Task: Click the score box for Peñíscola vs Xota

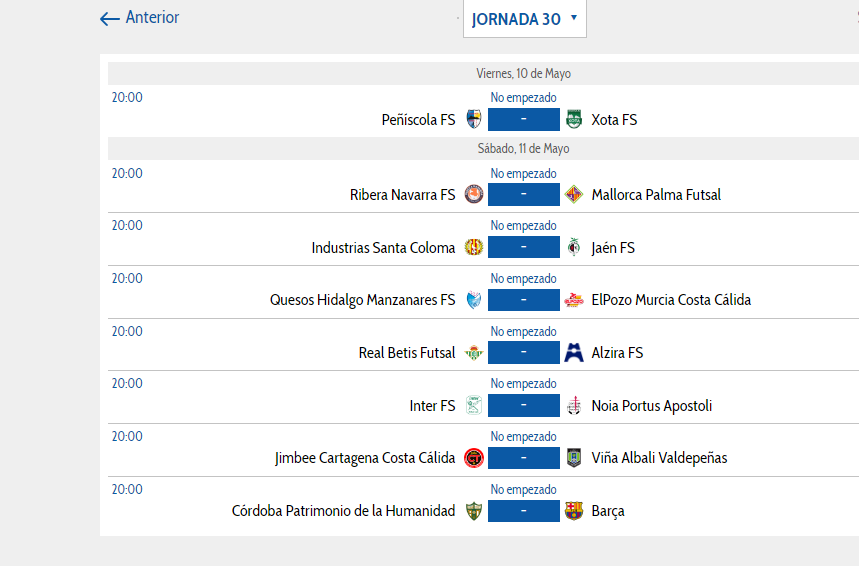Action: point(524,119)
